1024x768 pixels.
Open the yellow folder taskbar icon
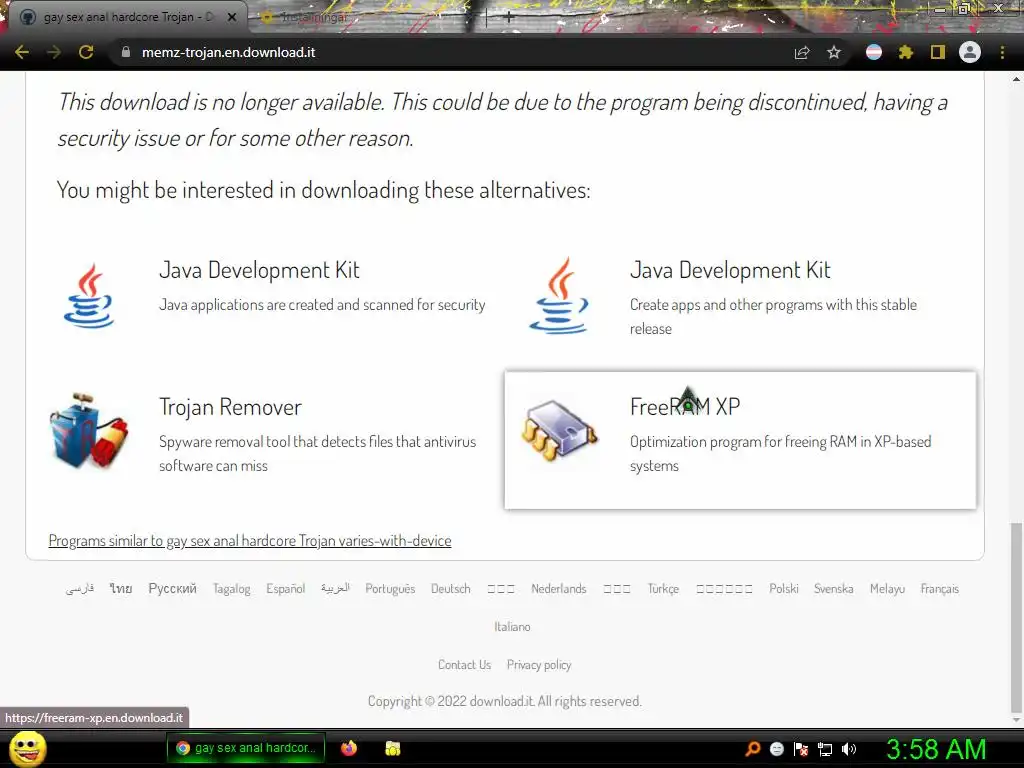point(392,748)
